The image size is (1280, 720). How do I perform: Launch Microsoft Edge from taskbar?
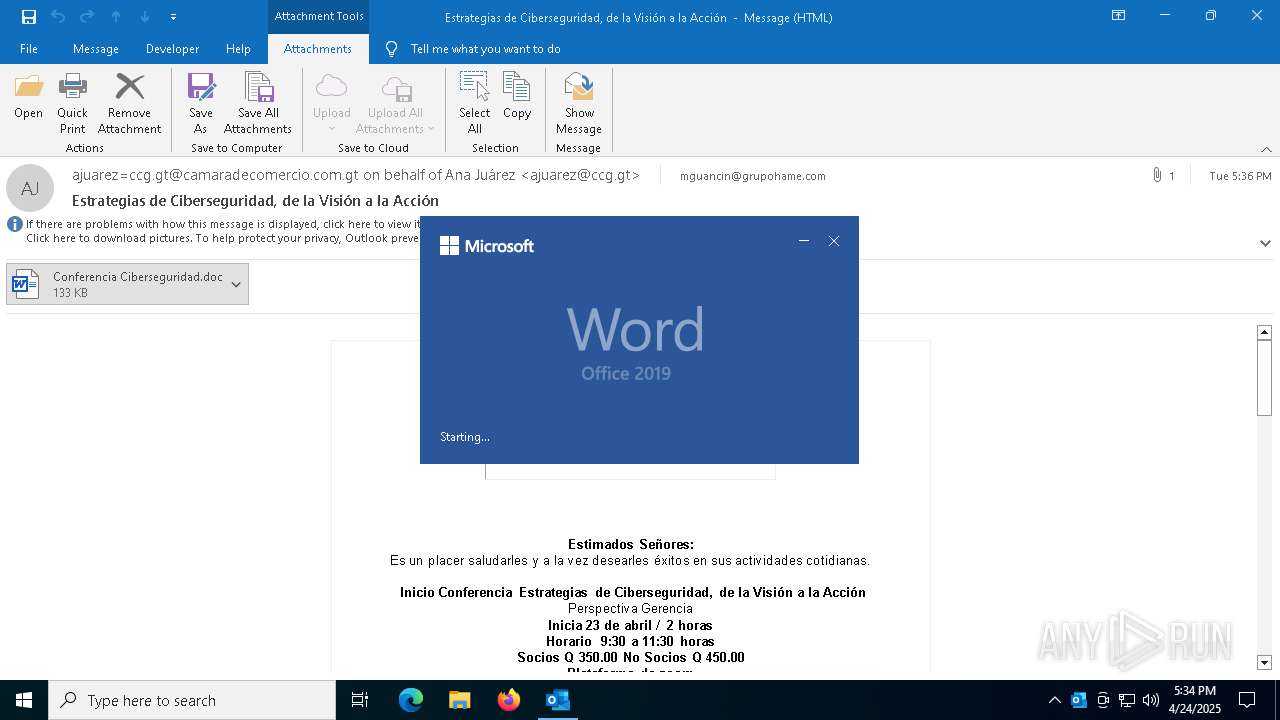tap(411, 700)
